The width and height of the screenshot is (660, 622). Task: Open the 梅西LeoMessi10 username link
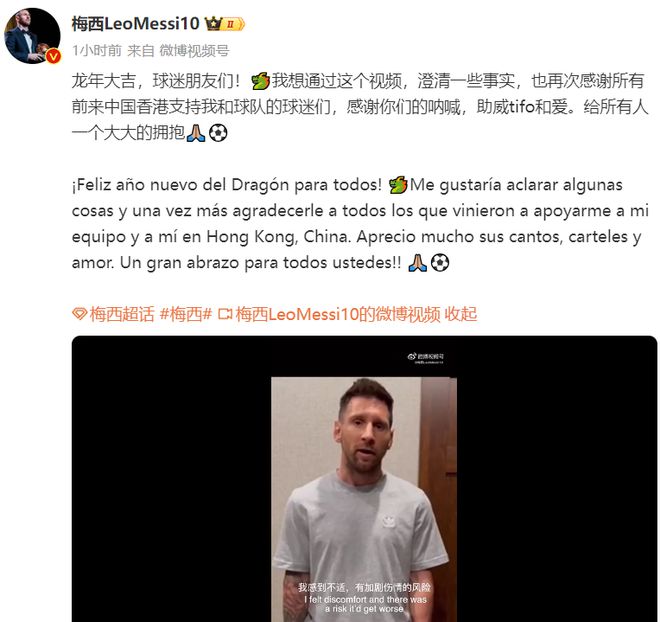[136, 24]
